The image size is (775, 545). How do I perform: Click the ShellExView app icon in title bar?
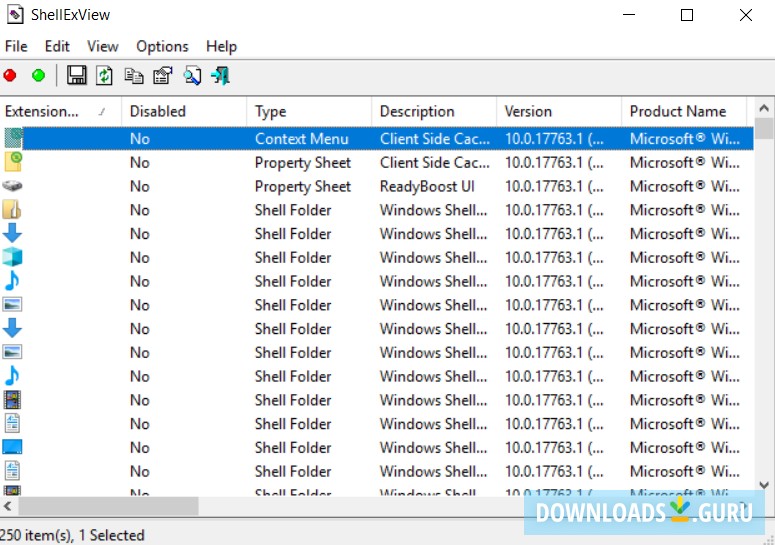point(15,15)
